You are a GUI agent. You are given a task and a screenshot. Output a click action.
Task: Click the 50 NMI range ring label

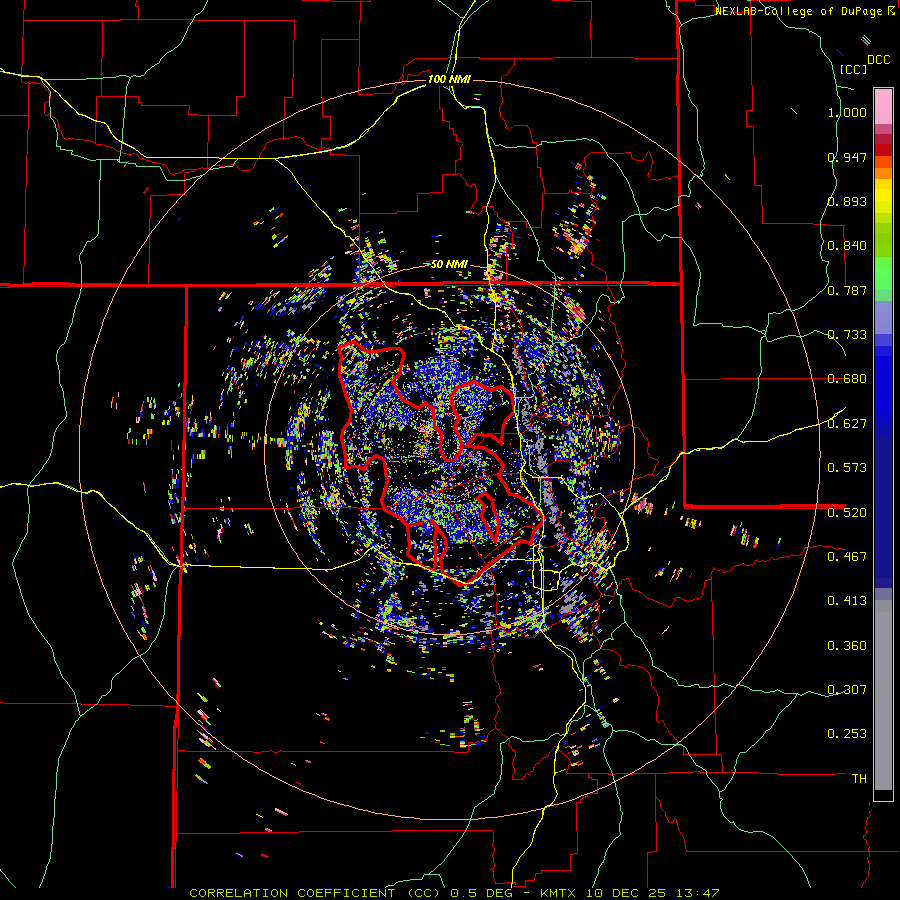(449, 265)
